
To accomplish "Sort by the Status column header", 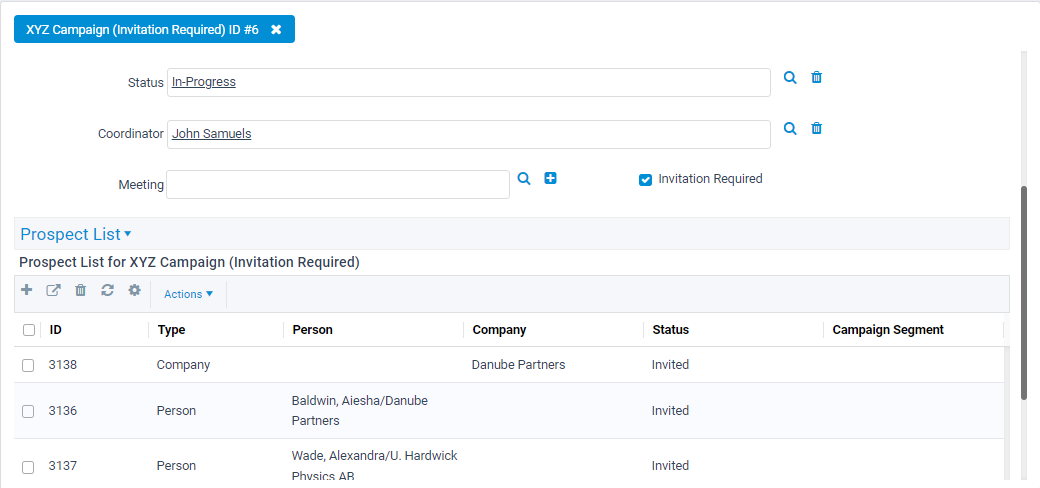I will click(x=671, y=330).
